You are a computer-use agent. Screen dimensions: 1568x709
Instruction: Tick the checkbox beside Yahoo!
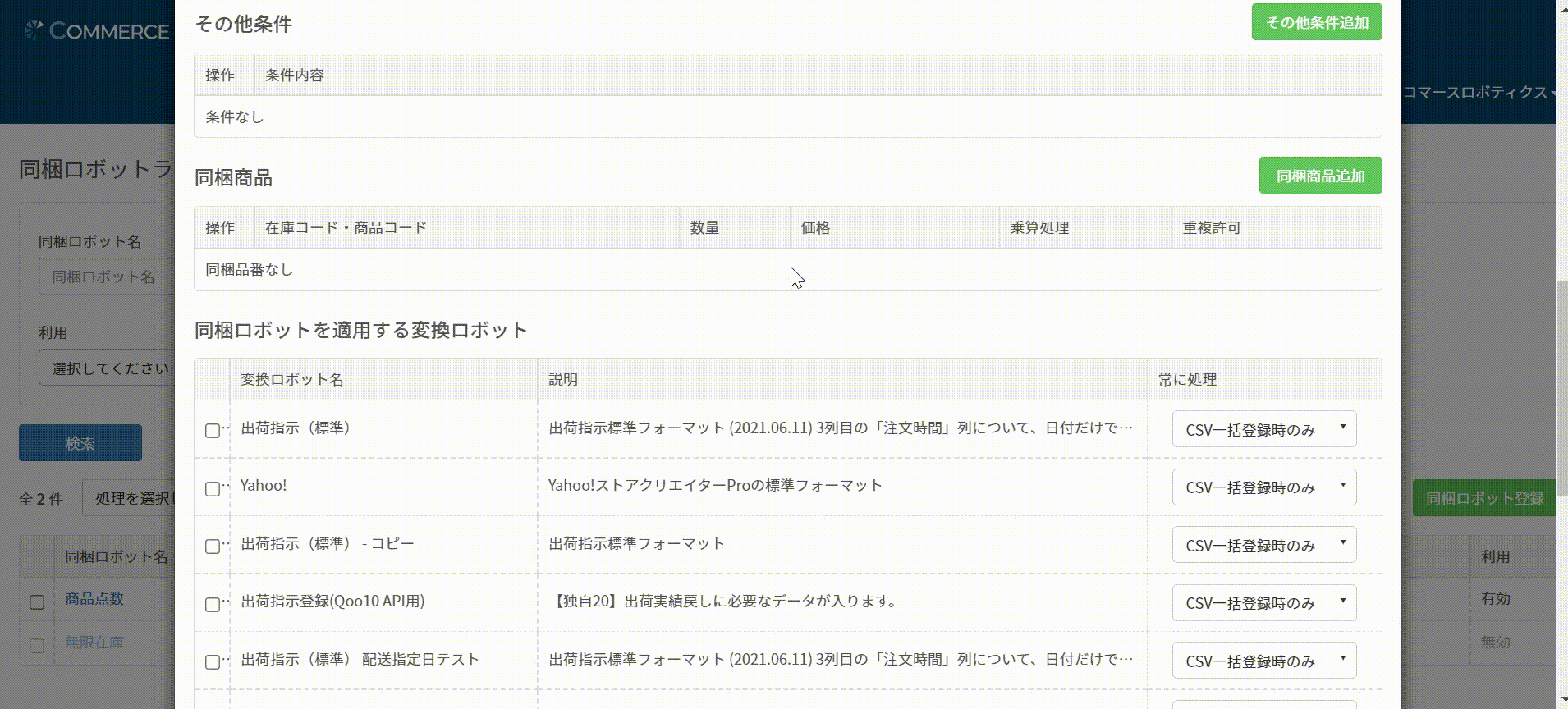point(213,489)
